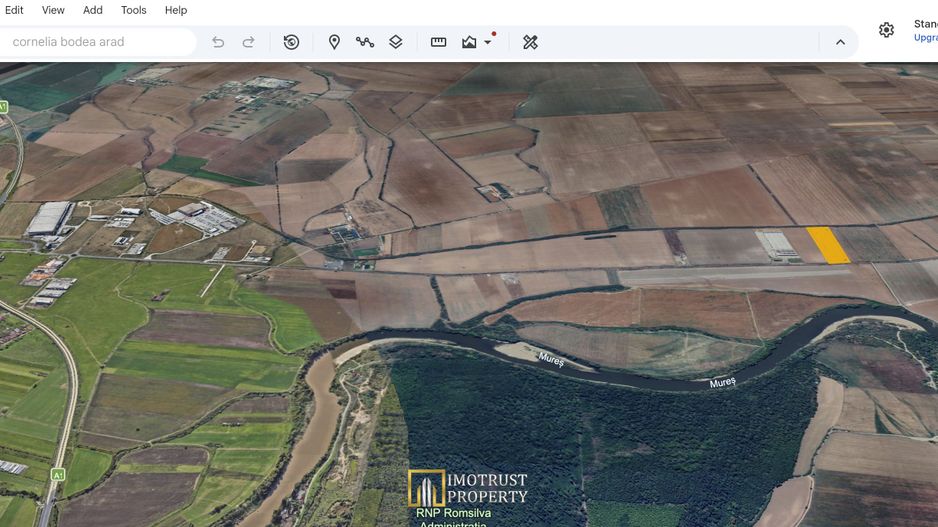Image resolution: width=938 pixels, height=527 pixels.
Task: Activate the measure ruler tool
Action: pyautogui.click(x=438, y=42)
